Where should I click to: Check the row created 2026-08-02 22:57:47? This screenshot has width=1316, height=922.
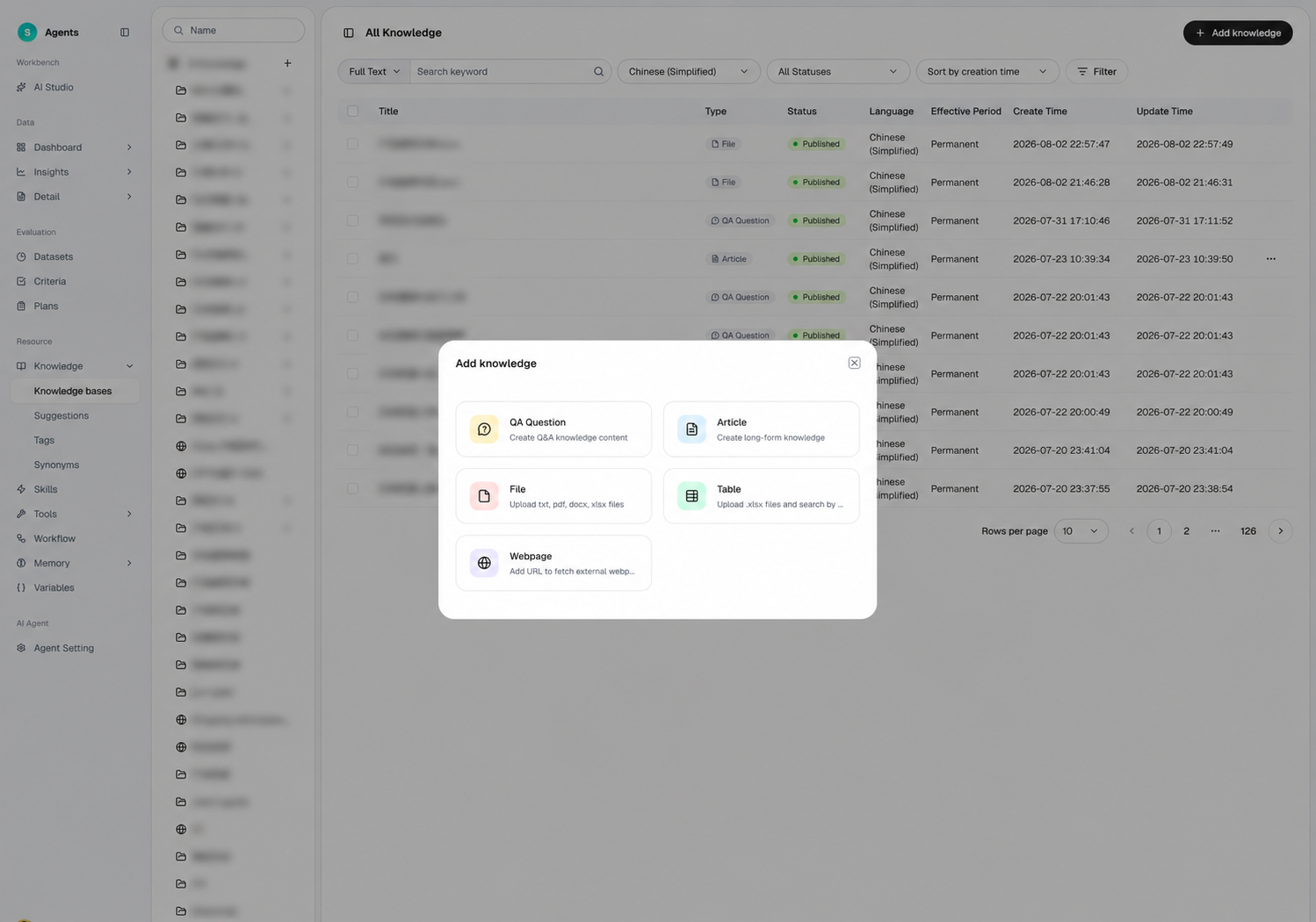click(352, 144)
